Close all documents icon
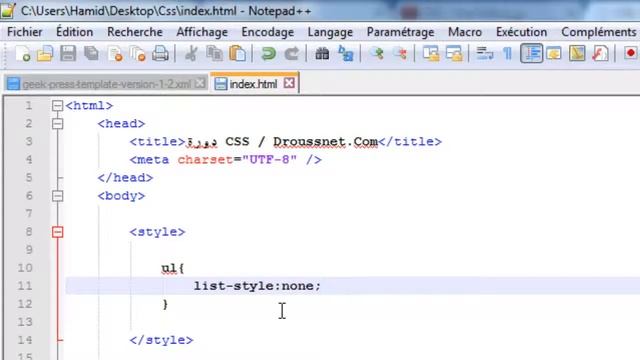This screenshot has width=640, height=360. pos(138,53)
